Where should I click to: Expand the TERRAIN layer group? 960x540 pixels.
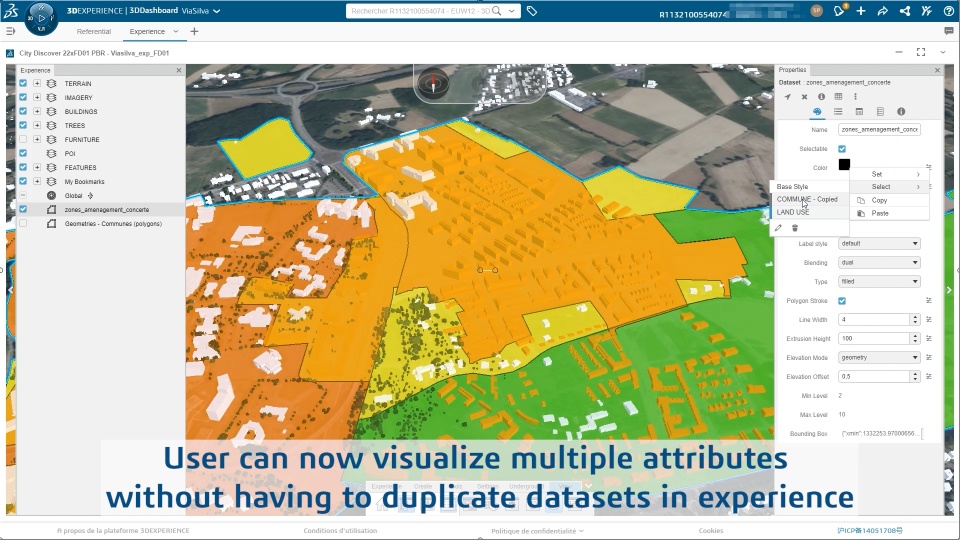tap(37, 83)
